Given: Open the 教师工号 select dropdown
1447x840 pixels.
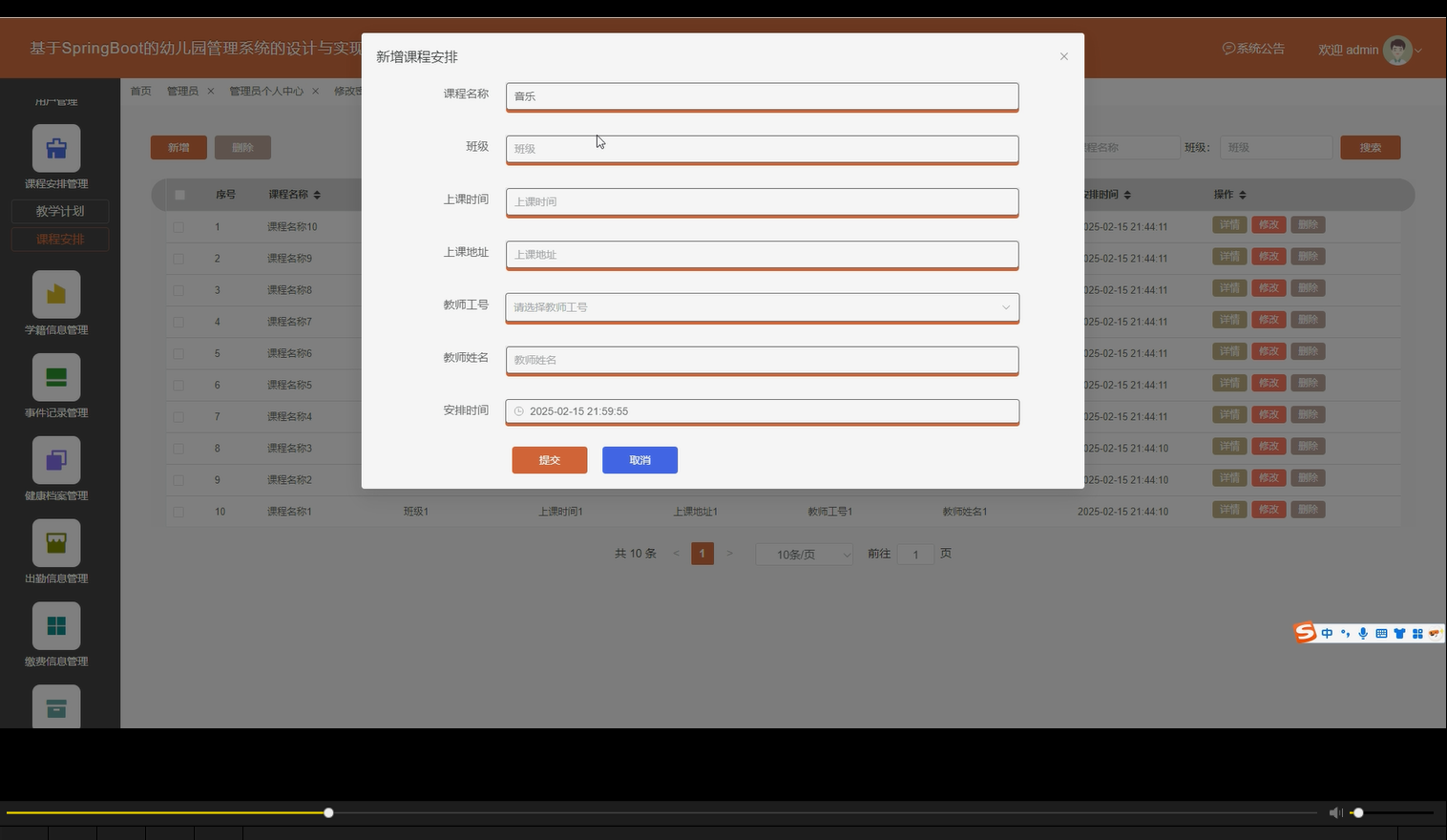Looking at the screenshot, I should point(762,307).
